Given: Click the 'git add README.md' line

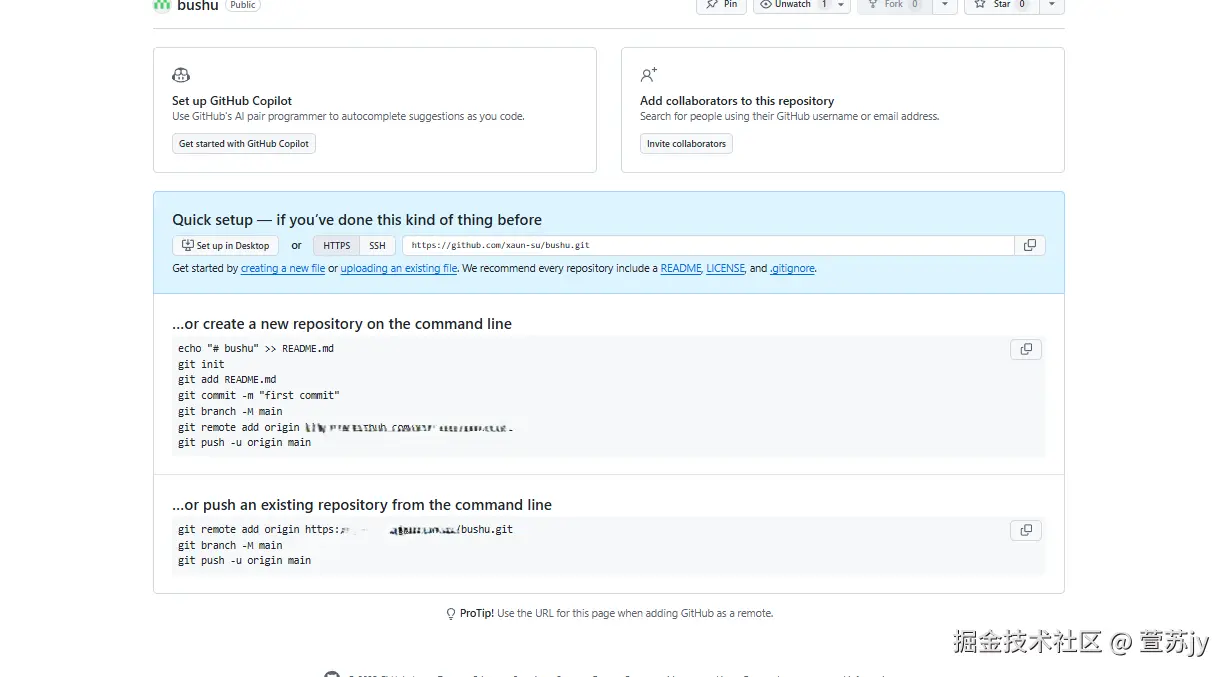Looking at the screenshot, I should click(228, 380).
